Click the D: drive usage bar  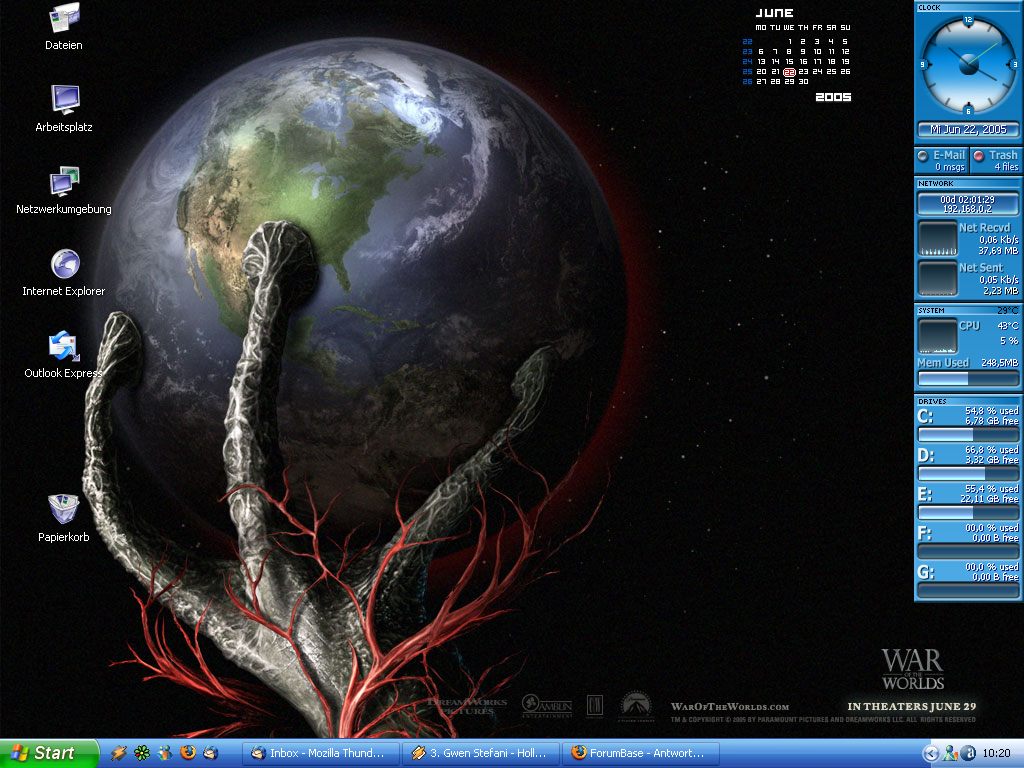coord(968,473)
